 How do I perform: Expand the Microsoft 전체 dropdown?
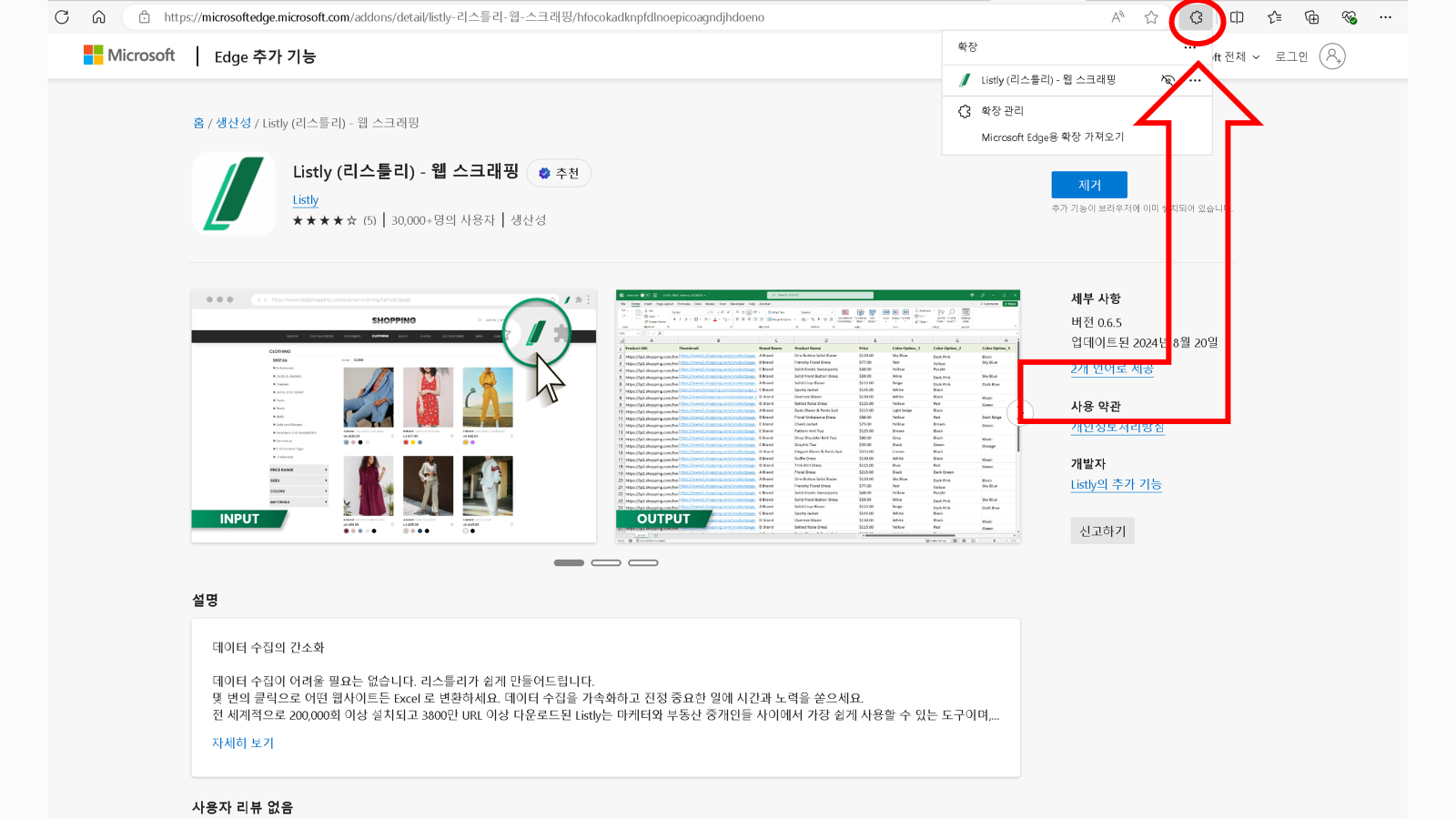click(1236, 56)
